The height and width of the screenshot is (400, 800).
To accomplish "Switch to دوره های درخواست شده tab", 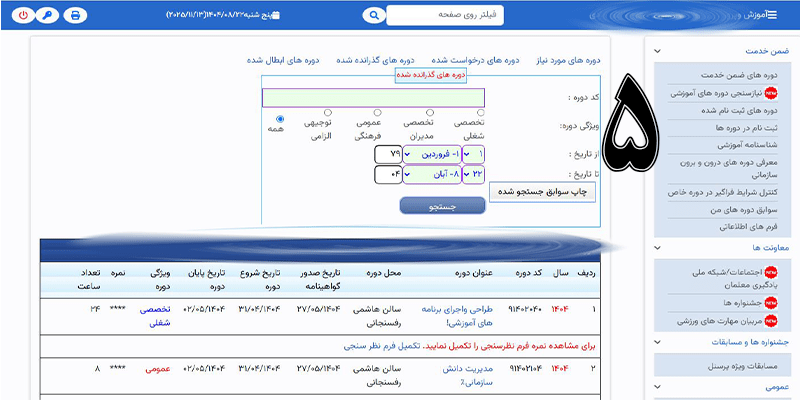I will (475, 60).
